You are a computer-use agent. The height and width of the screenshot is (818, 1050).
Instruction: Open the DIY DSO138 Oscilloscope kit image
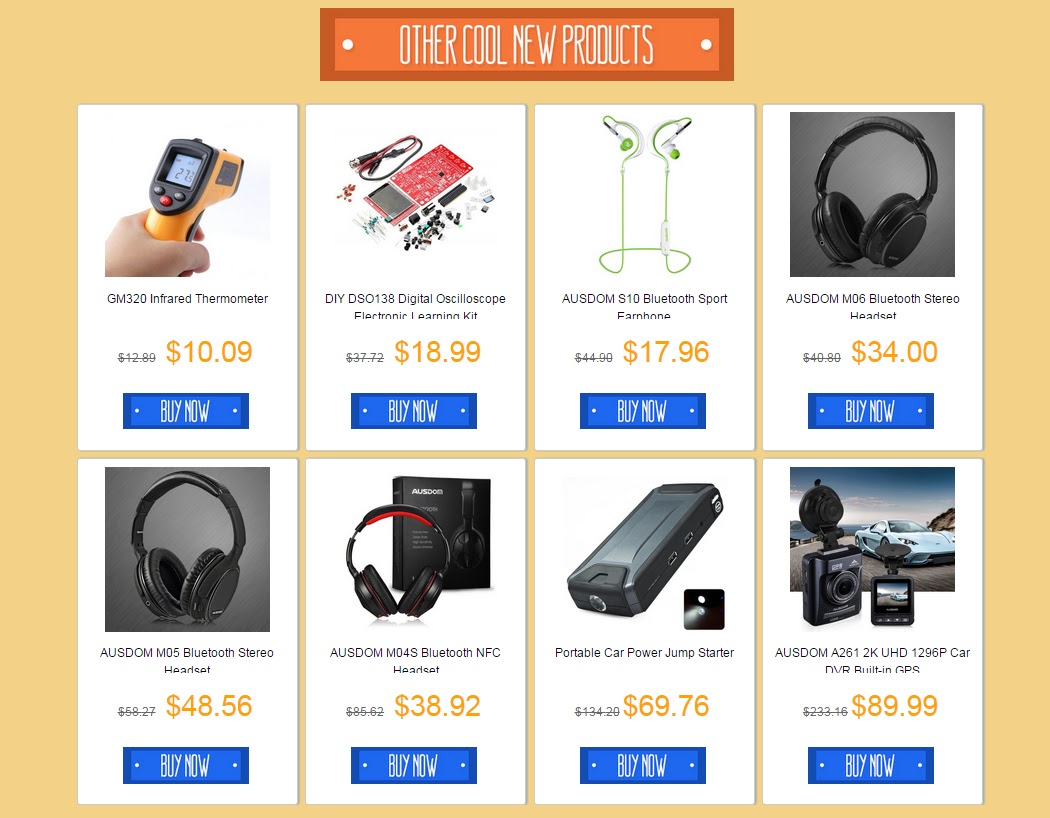point(416,194)
